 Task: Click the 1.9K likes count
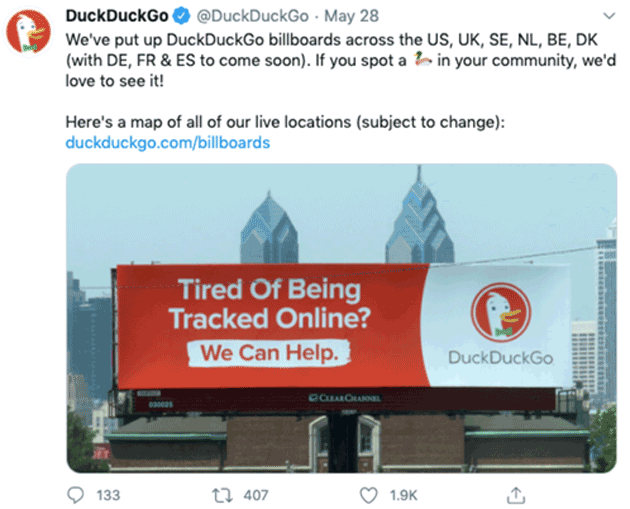(404, 495)
